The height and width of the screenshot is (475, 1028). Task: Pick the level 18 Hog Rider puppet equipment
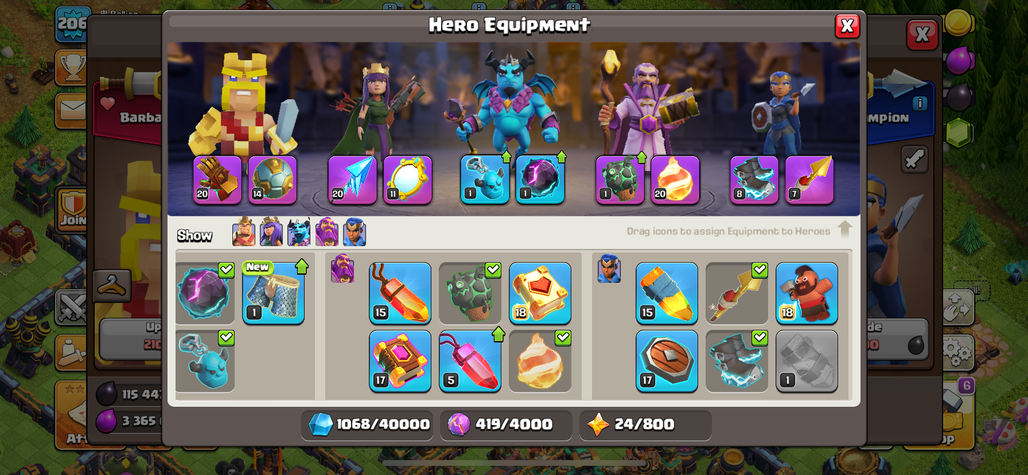pyautogui.click(x=806, y=293)
